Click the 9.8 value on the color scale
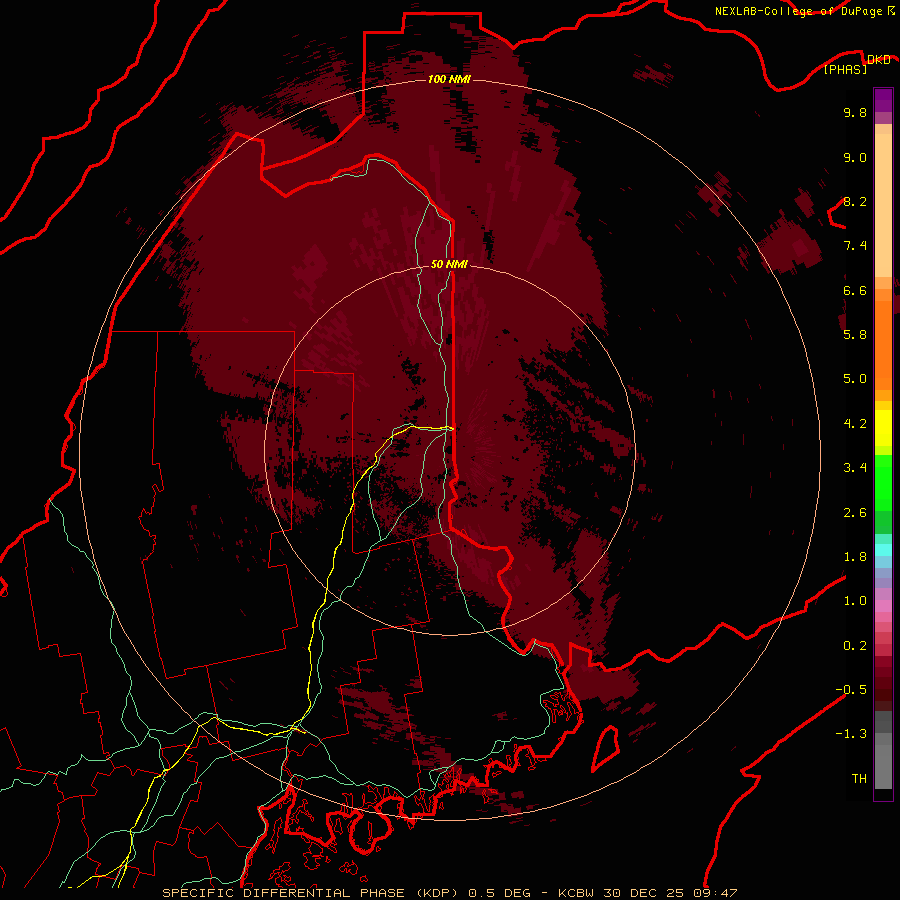Viewport: 900px width, 900px height. [855, 112]
